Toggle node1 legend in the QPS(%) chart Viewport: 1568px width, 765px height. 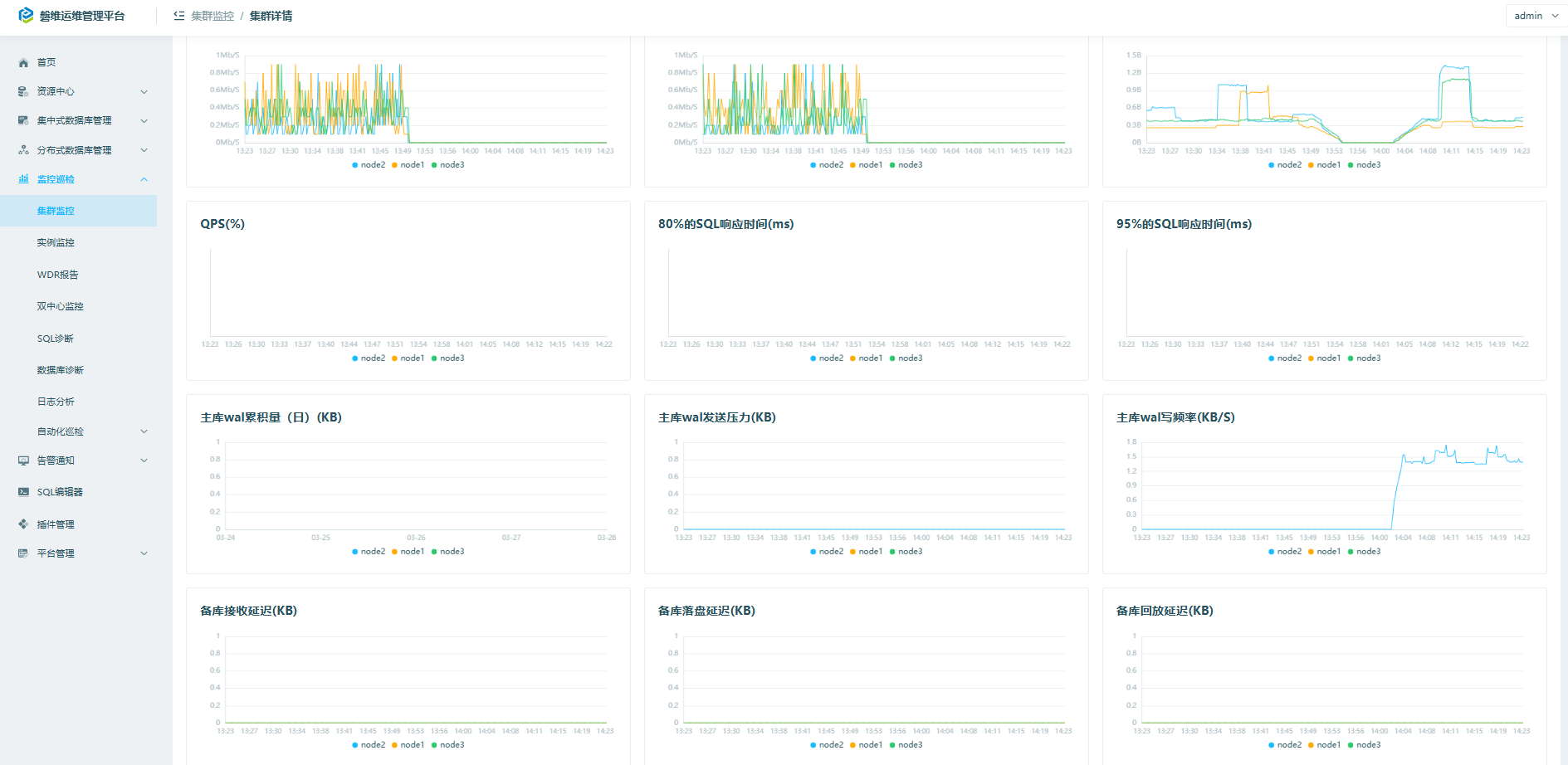408,358
